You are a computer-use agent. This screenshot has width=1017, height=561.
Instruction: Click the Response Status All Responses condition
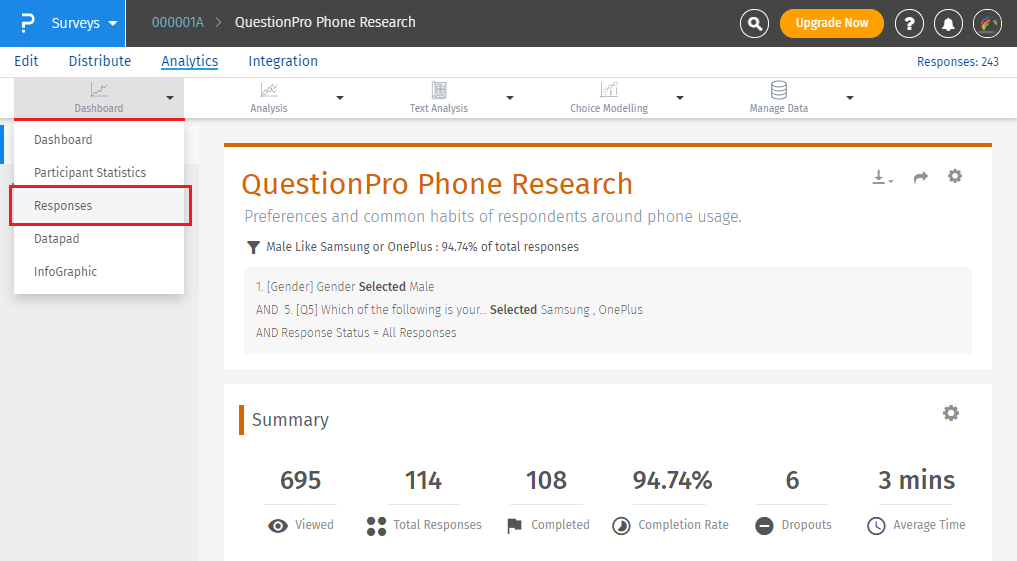click(356, 333)
